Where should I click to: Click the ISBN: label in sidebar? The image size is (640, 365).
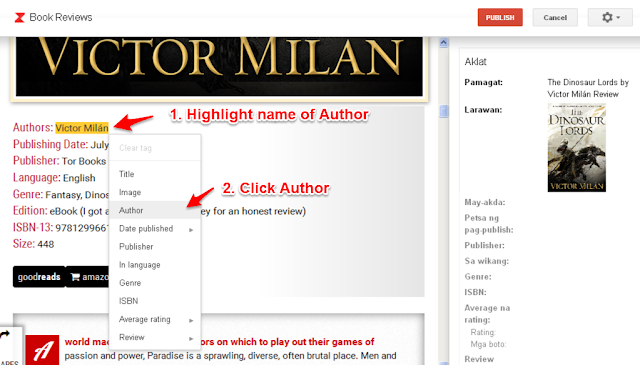476,292
